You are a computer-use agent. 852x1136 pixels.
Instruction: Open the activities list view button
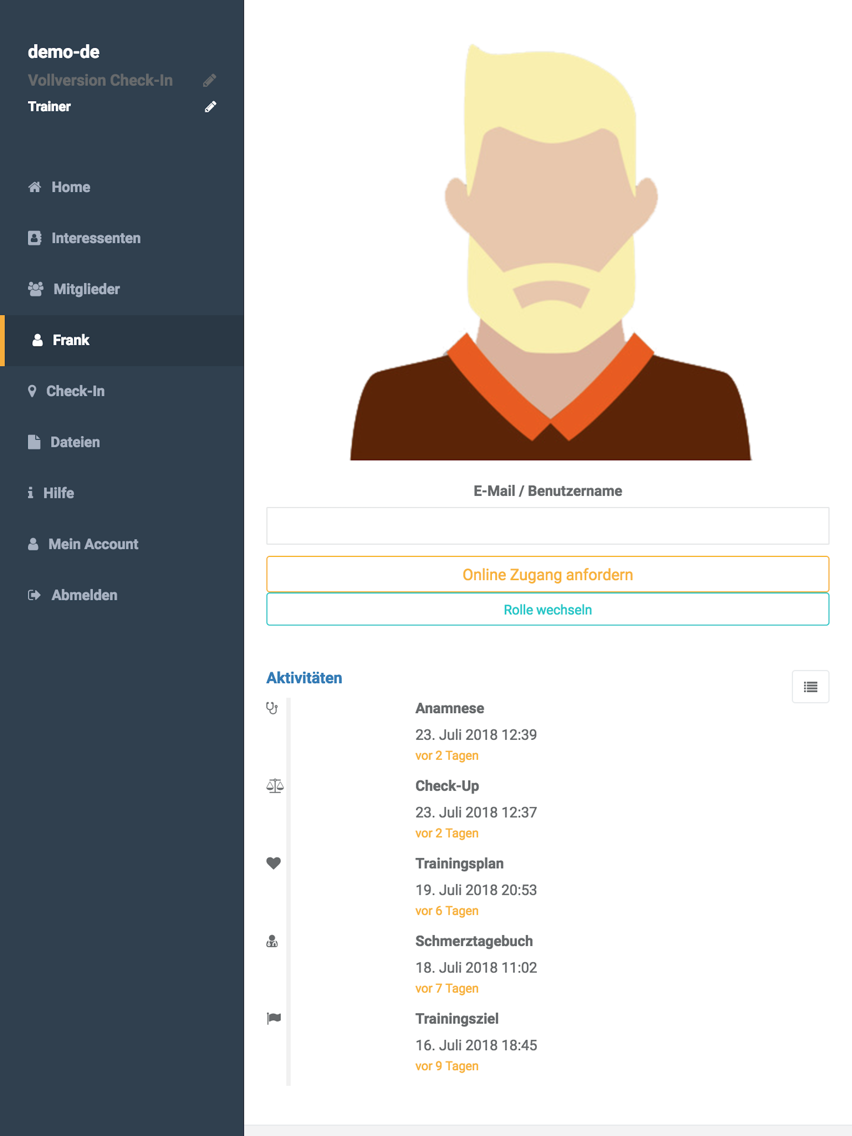[x=810, y=687]
